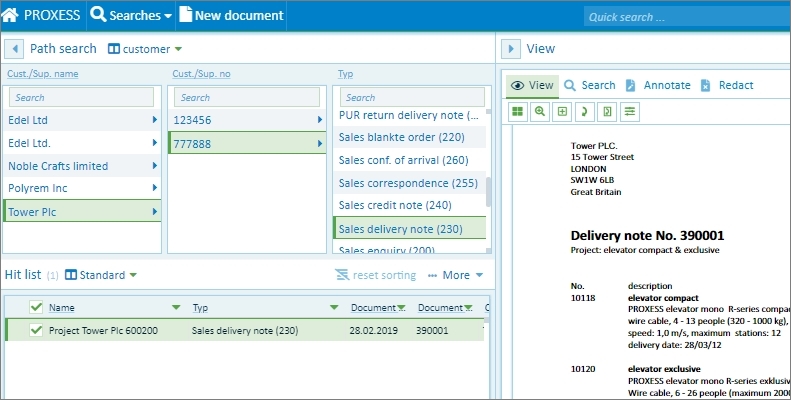Screen dimensions: 791x400
Task: Click the zoom-in magnifier icon in viewer
Action: [x=540, y=112]
